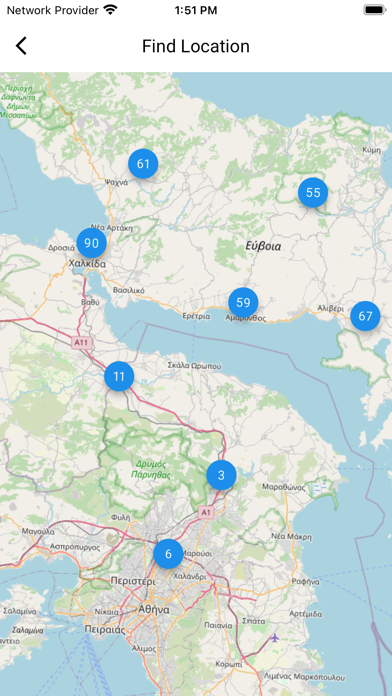Click the Βασιλικό label
Screen dimensions: 392x696
(129, 290)
